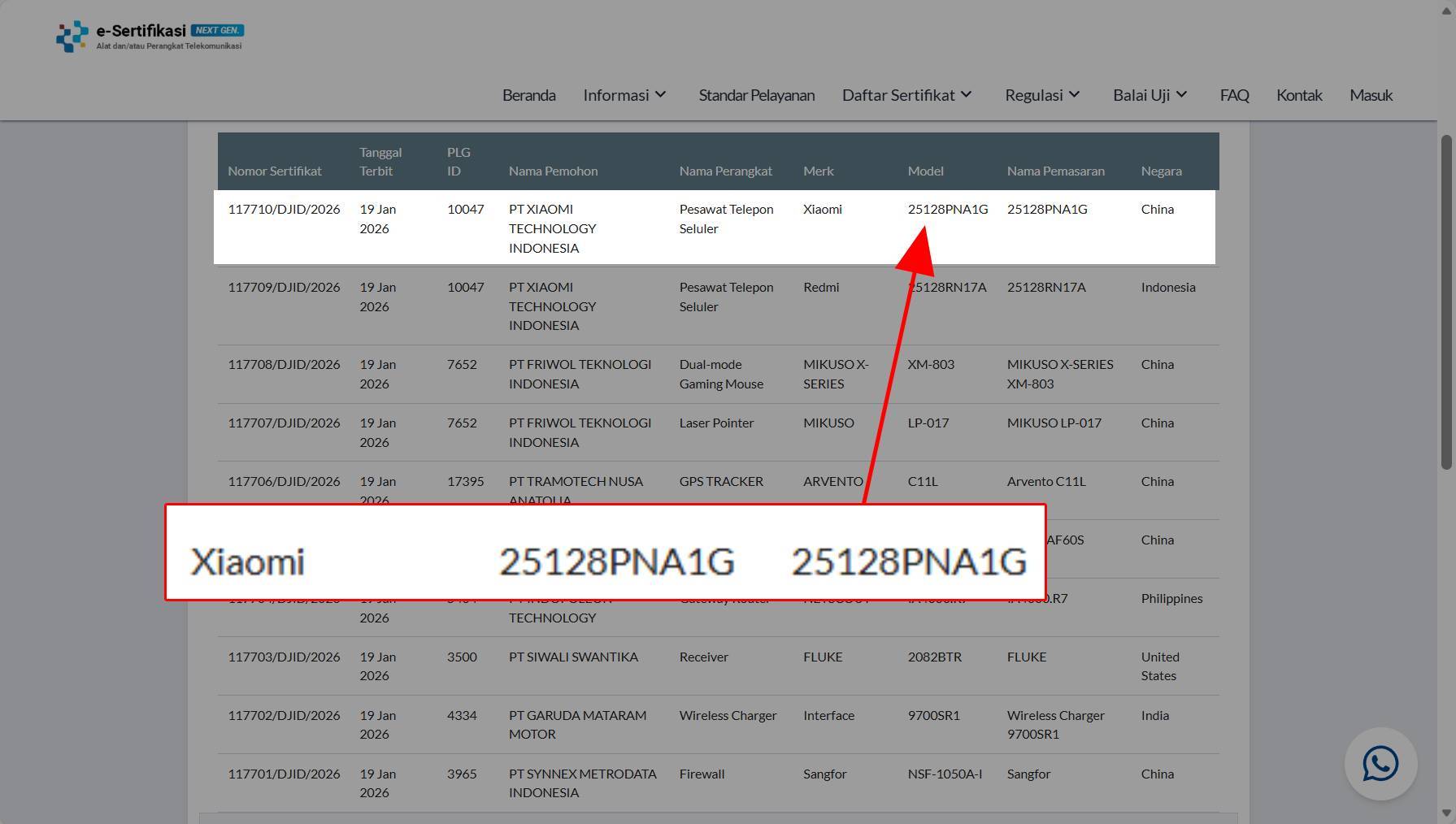
Task: Click the e-Sertifikasi logo
Action: (x=150, y=36)
